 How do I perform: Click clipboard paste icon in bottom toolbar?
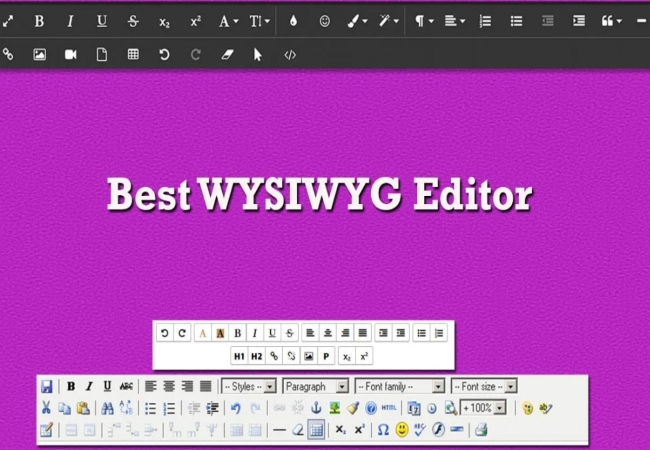click(83, 408)
